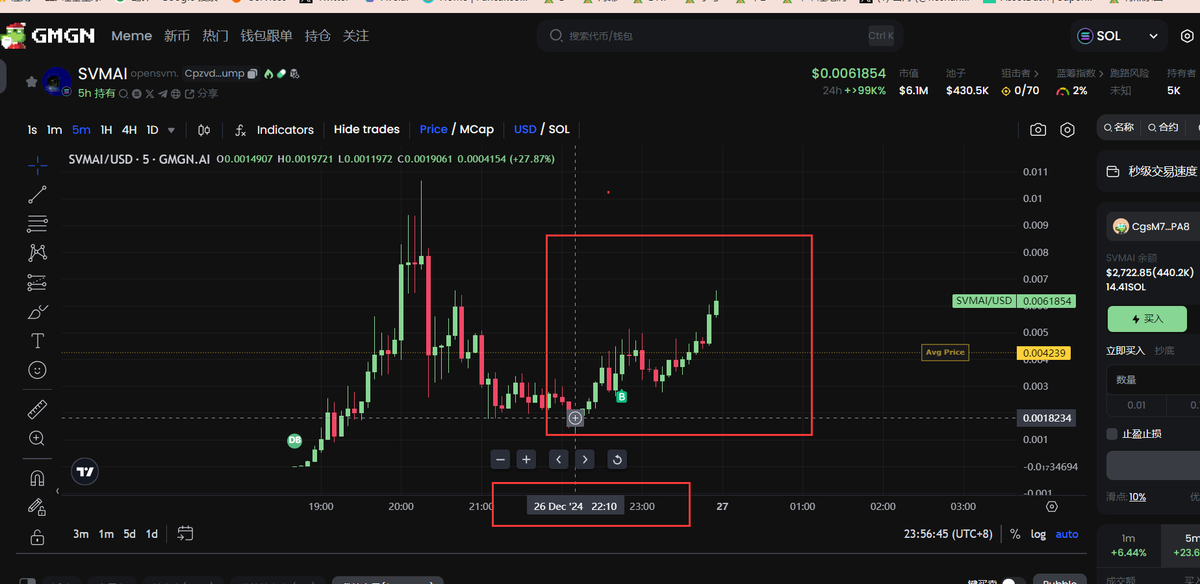
Task: Toggle lock all drawings
Action: pyautogui.click(x=37, y=536)
